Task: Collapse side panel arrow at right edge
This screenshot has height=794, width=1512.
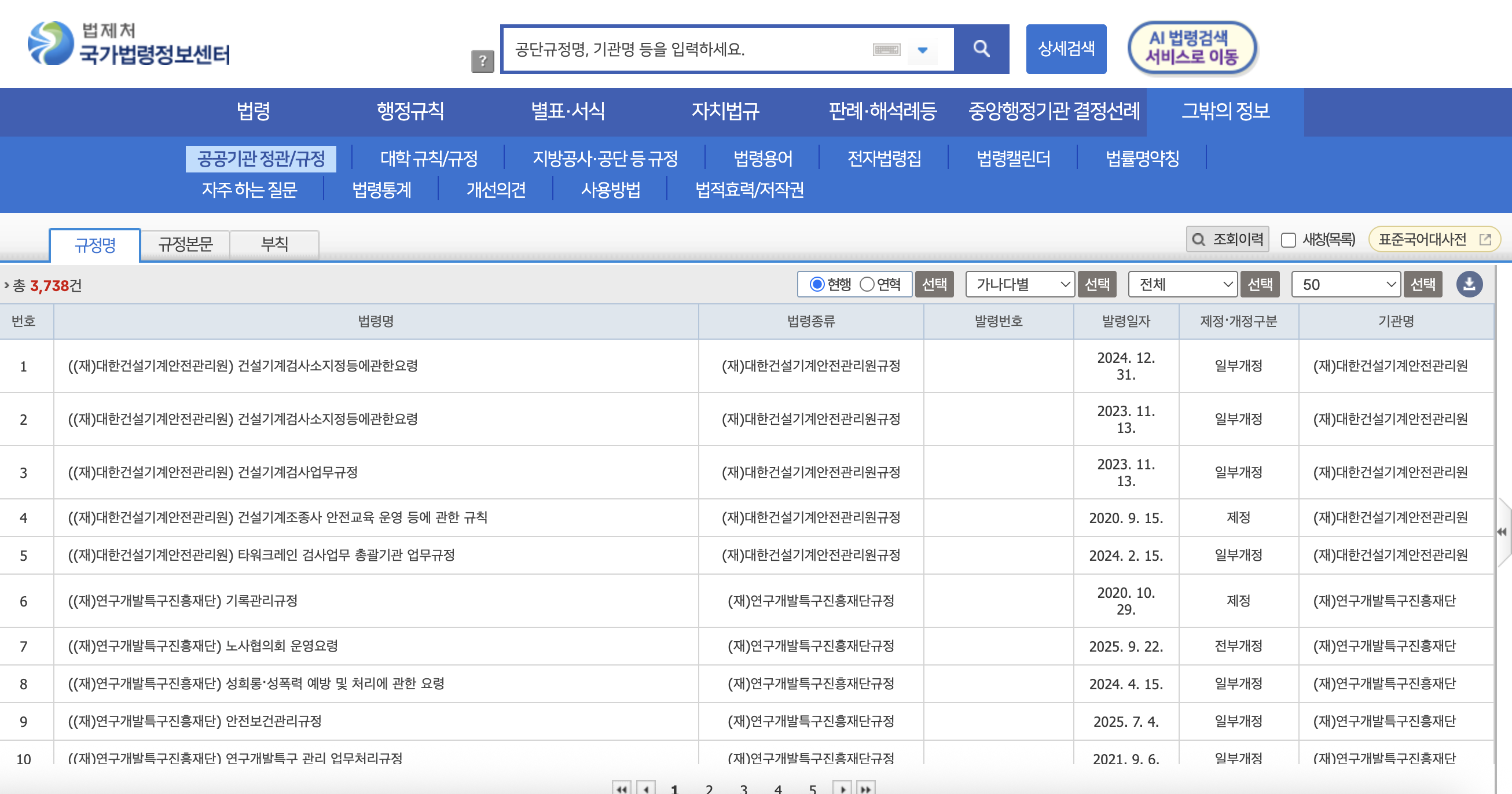Action: pyautogui.click(x=1502, y=532)
